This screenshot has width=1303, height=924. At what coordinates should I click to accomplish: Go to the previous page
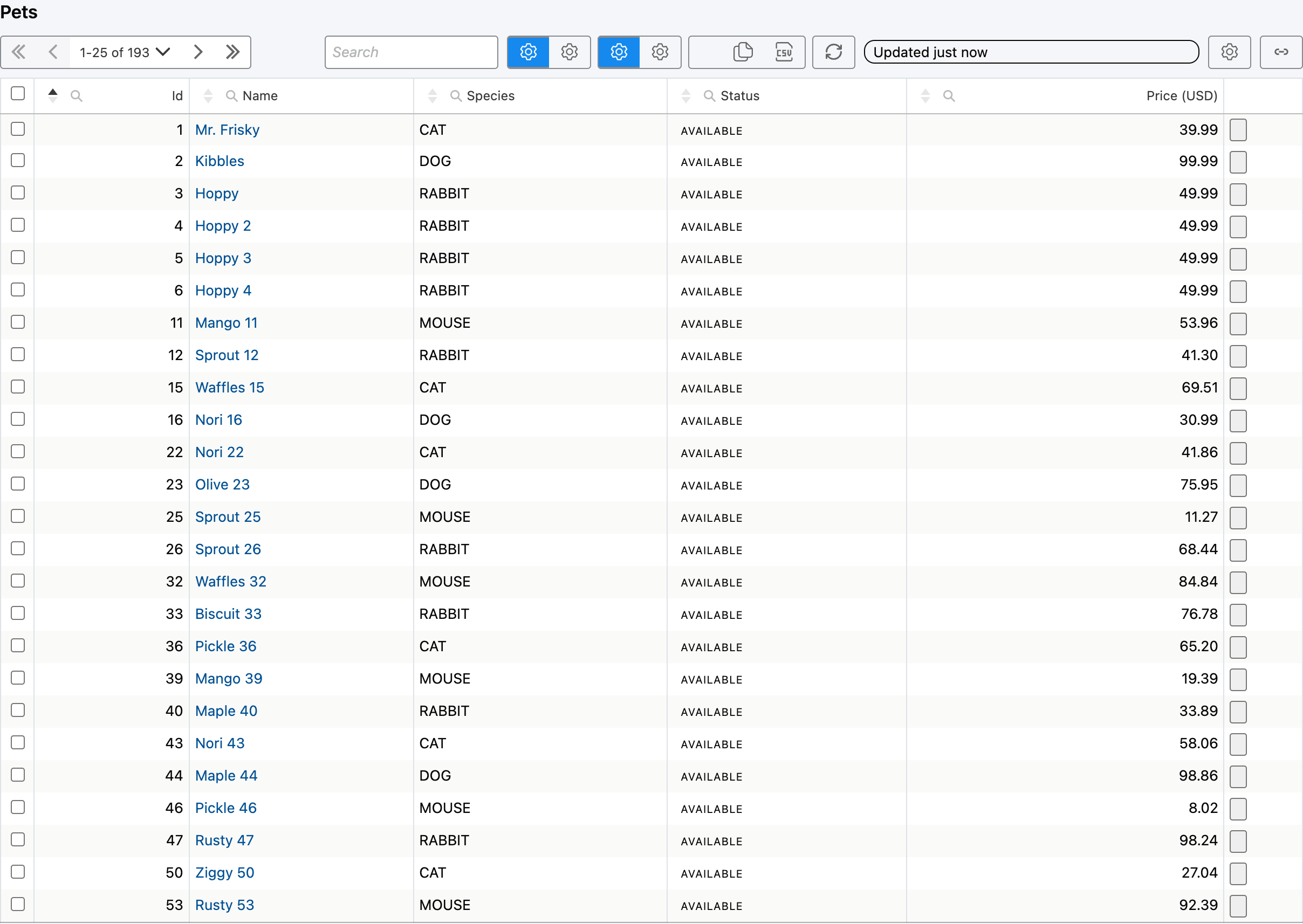click(53, 52)
